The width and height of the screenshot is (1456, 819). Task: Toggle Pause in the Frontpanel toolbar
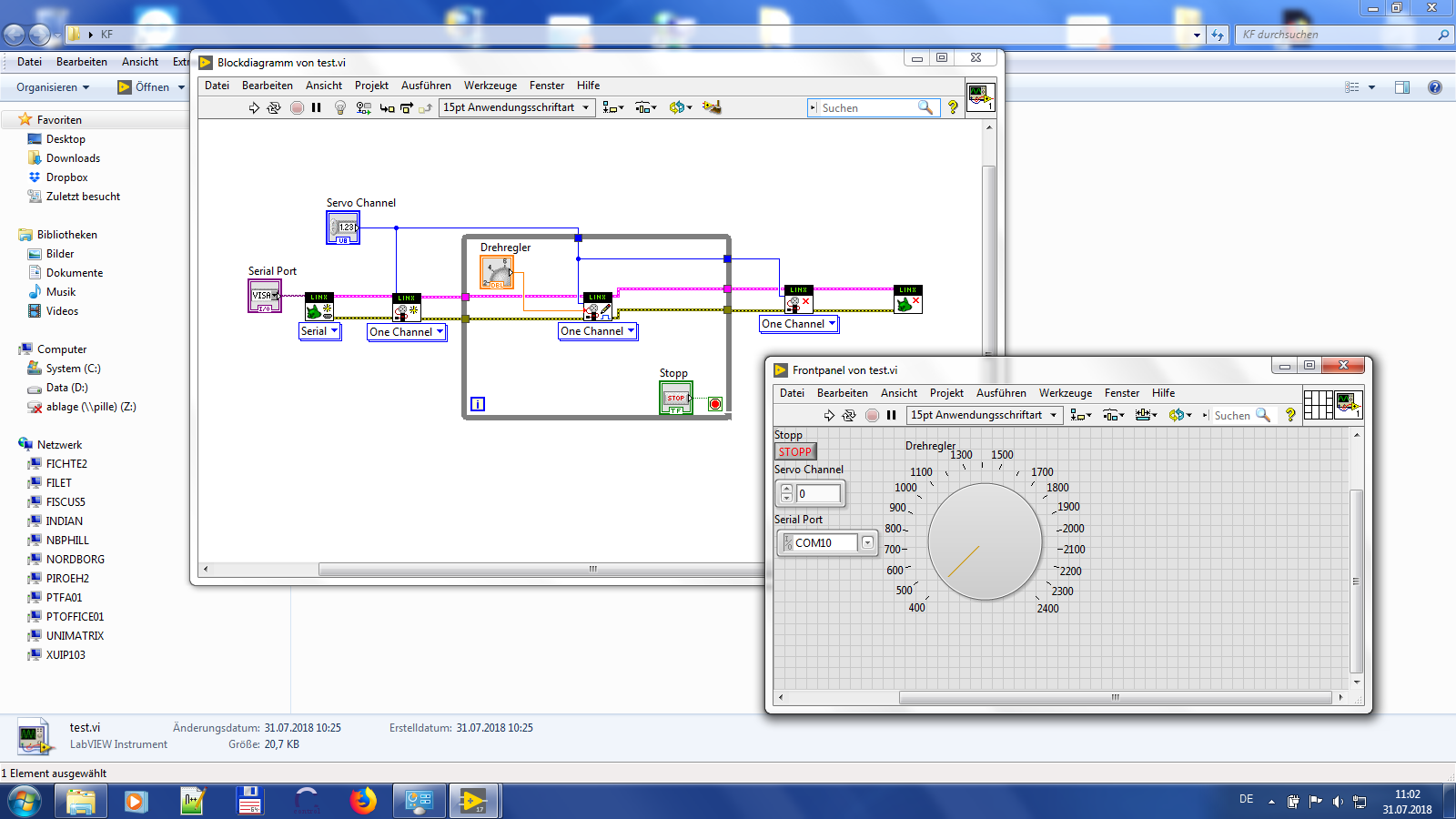tap(892, 415)
